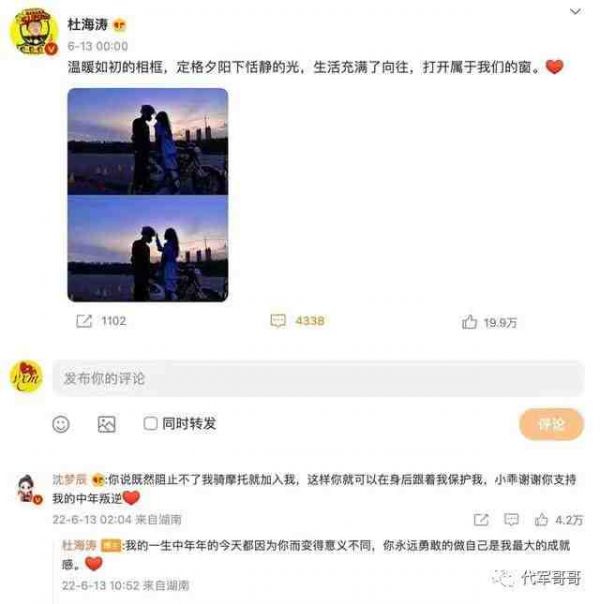The image size is (600, 604).
Task: Click your own avatar beside comment box
Action: 26,376
